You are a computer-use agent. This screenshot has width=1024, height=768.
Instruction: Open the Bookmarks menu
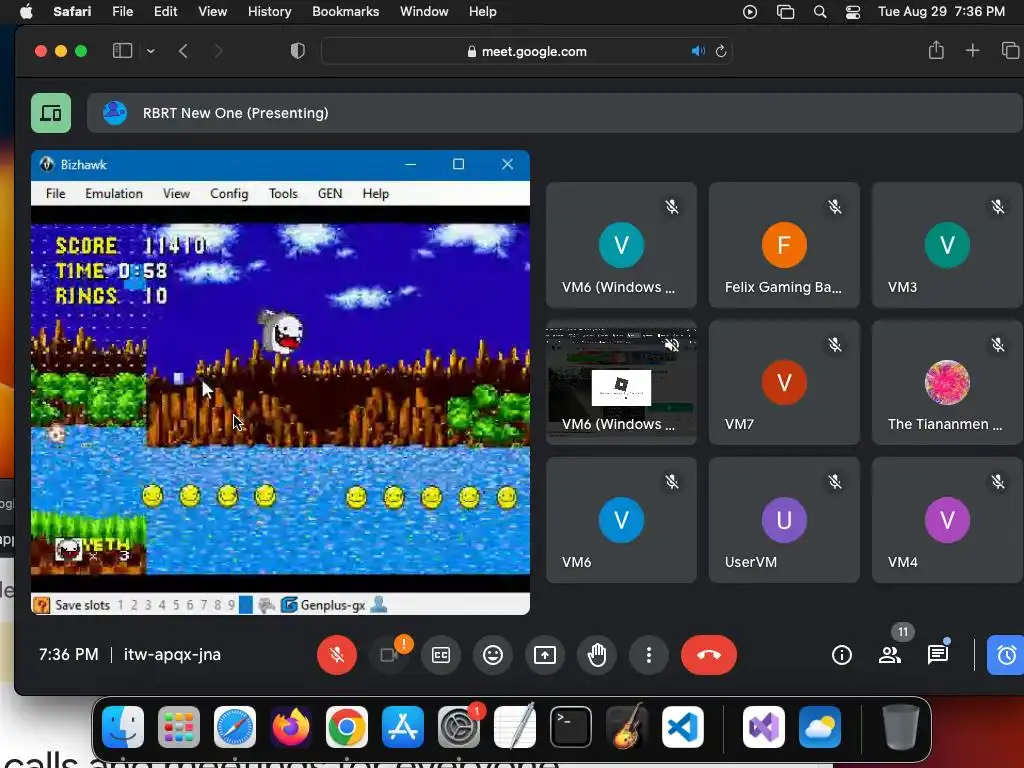click(x=345, y=11)
